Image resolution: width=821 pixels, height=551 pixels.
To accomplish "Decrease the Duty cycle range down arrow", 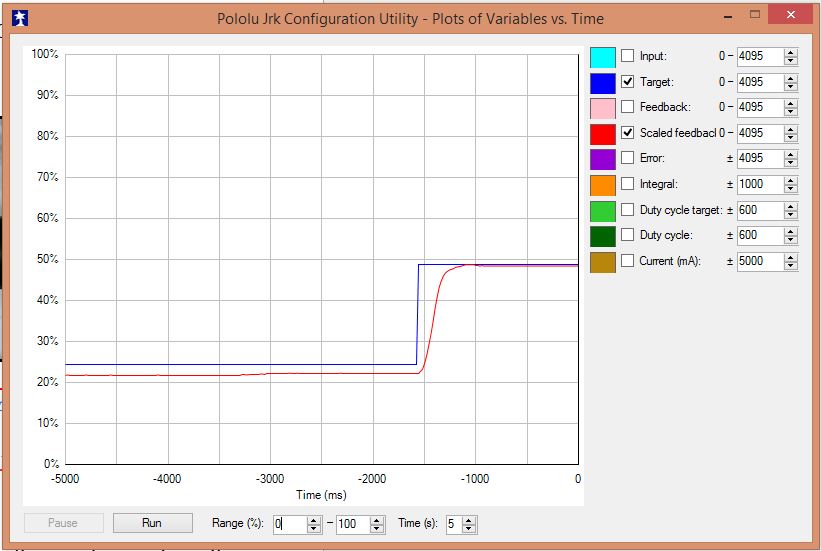I will pyautogui.click(x=791, y=240).
